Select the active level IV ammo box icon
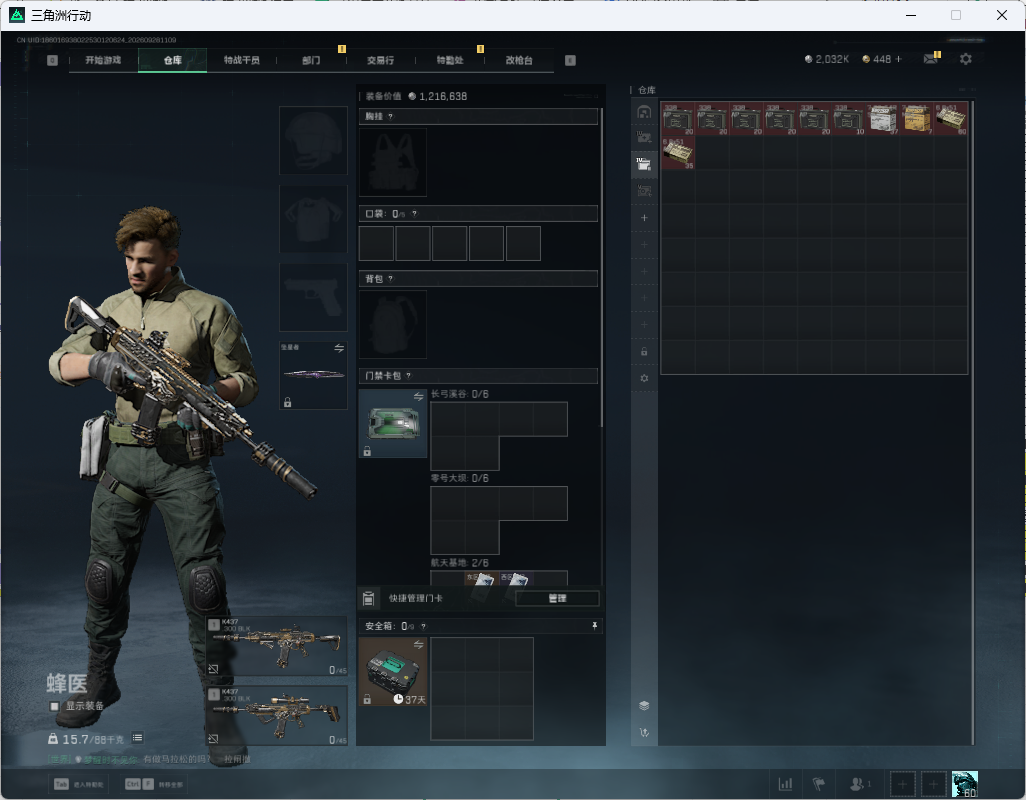This screenshot has width=1026, height=800. click(644, 164)
